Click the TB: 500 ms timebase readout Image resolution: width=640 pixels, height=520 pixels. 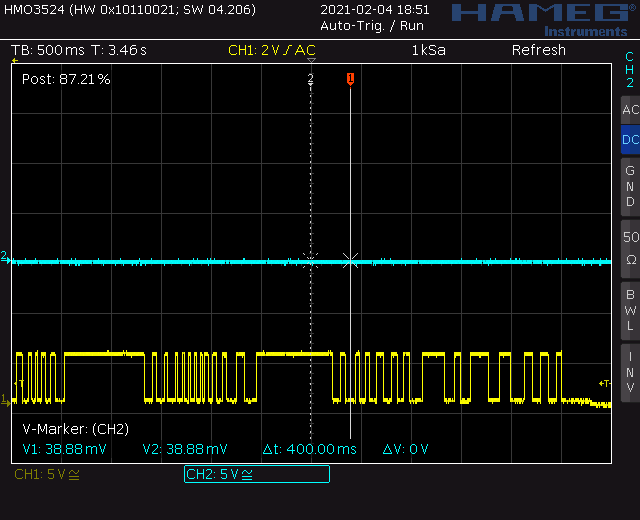pos(48,50)
